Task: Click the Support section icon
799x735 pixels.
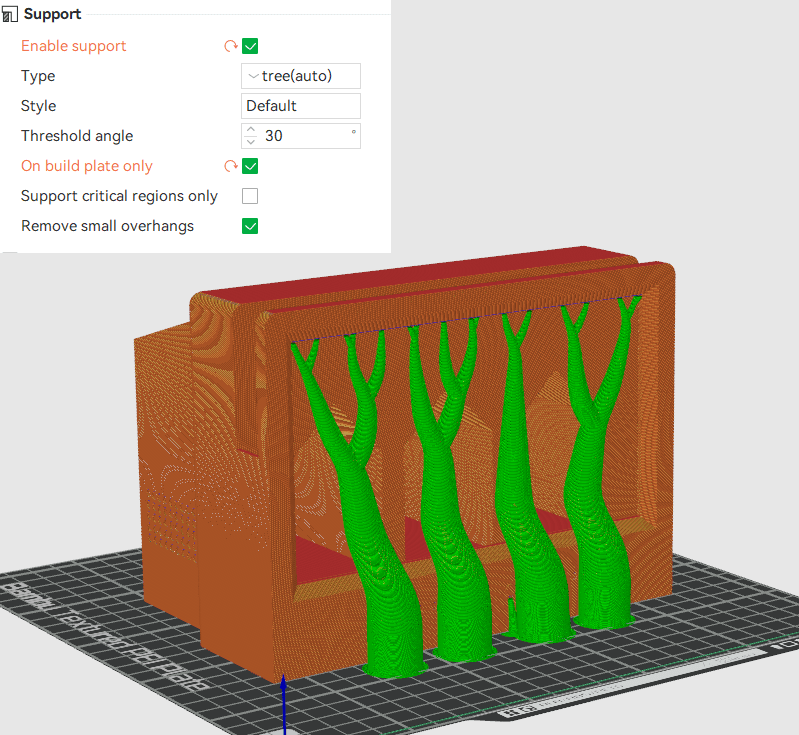Action: tap(10, 14)
